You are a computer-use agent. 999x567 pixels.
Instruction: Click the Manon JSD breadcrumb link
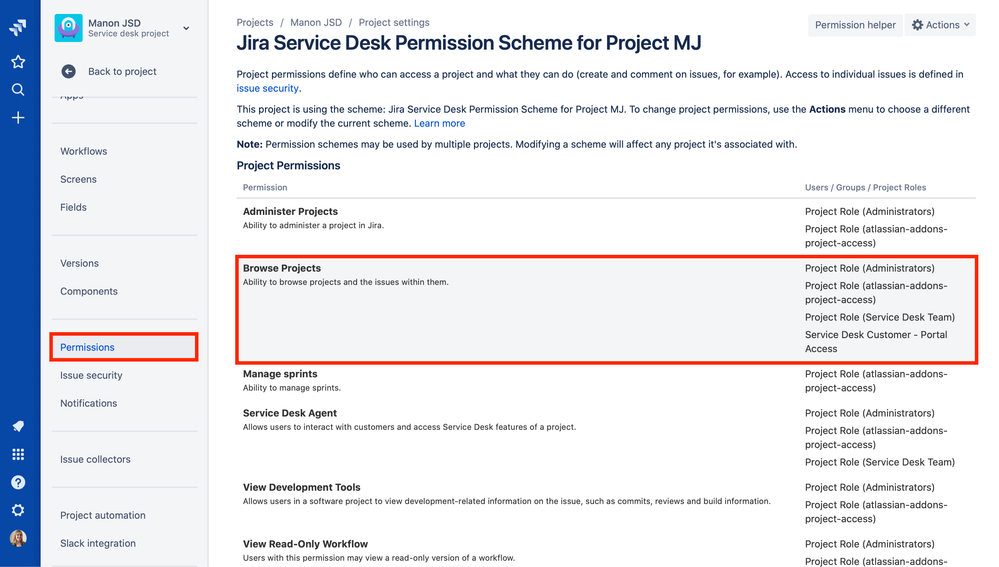(316, 22)
